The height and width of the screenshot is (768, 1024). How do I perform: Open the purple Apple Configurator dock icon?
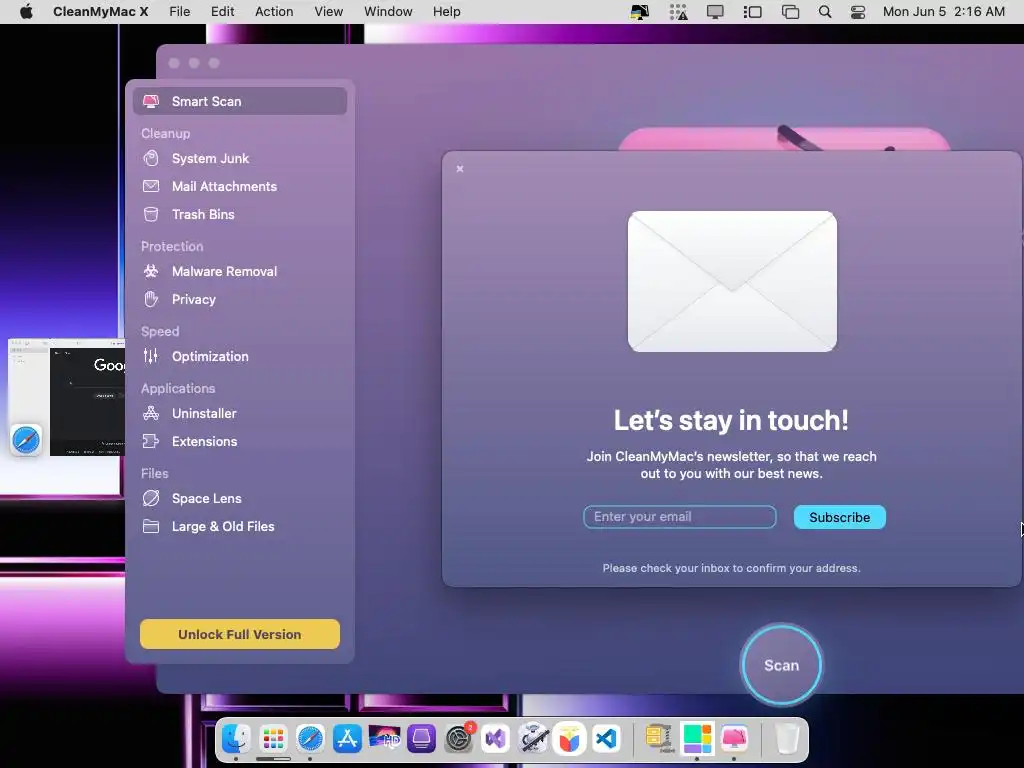pyautogui.click(x=421, y=739)
